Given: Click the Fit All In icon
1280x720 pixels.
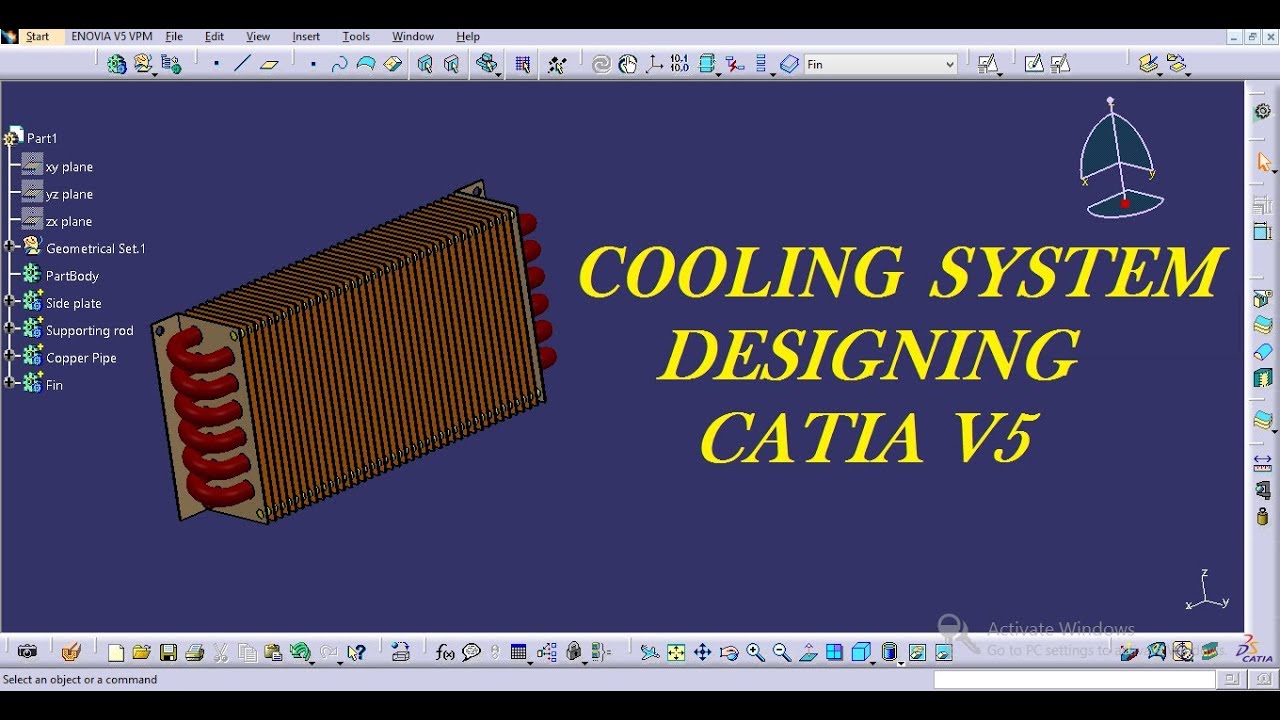Looking at the screenshot, I should coord(676,653).
